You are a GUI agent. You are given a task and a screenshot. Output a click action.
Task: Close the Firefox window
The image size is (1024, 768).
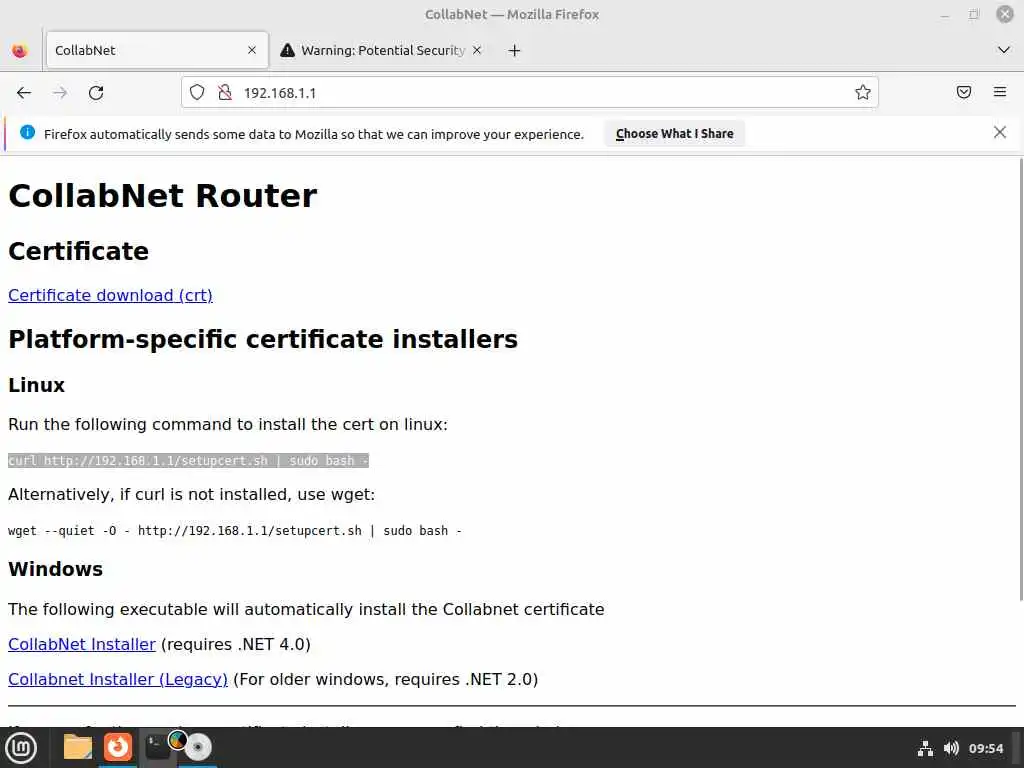1004,14
